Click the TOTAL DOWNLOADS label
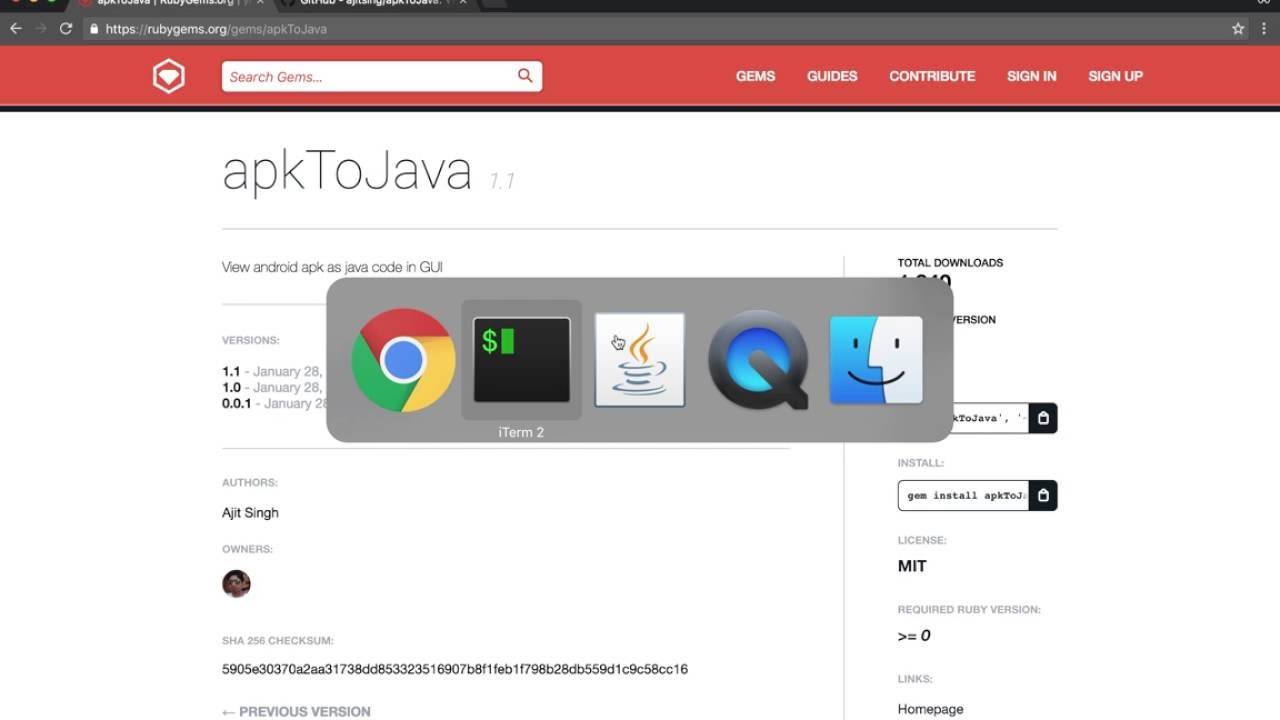 [950, 262]
